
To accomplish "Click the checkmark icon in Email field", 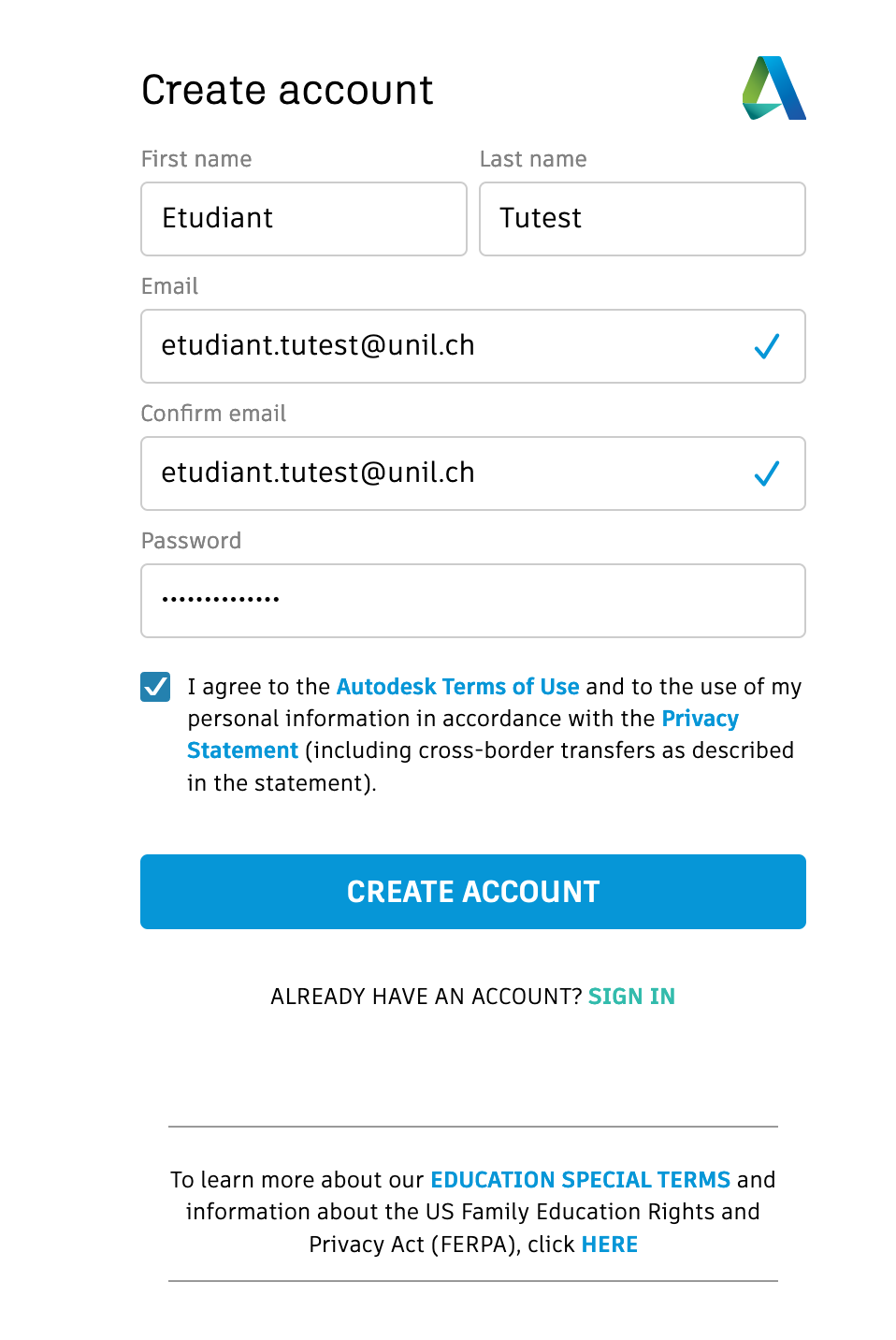I will pos(767,346).
